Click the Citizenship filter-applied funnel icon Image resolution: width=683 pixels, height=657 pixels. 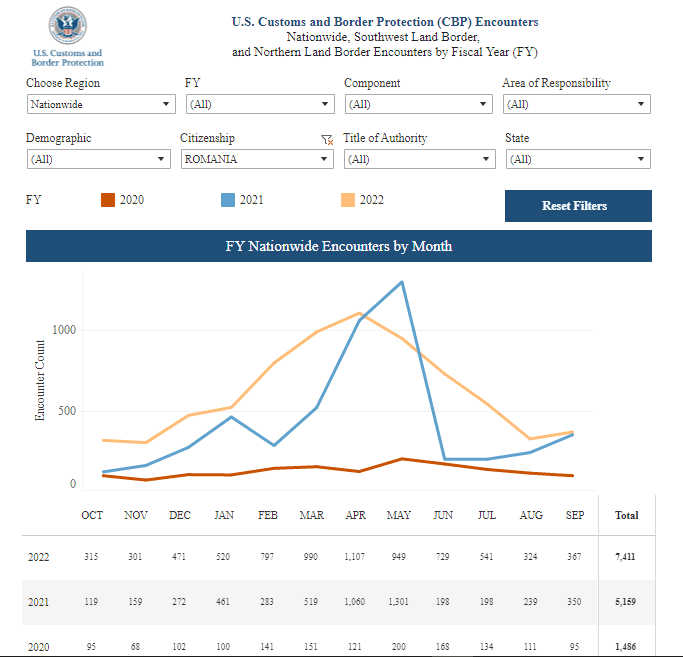pyautogui.click(x=327, y=140)
